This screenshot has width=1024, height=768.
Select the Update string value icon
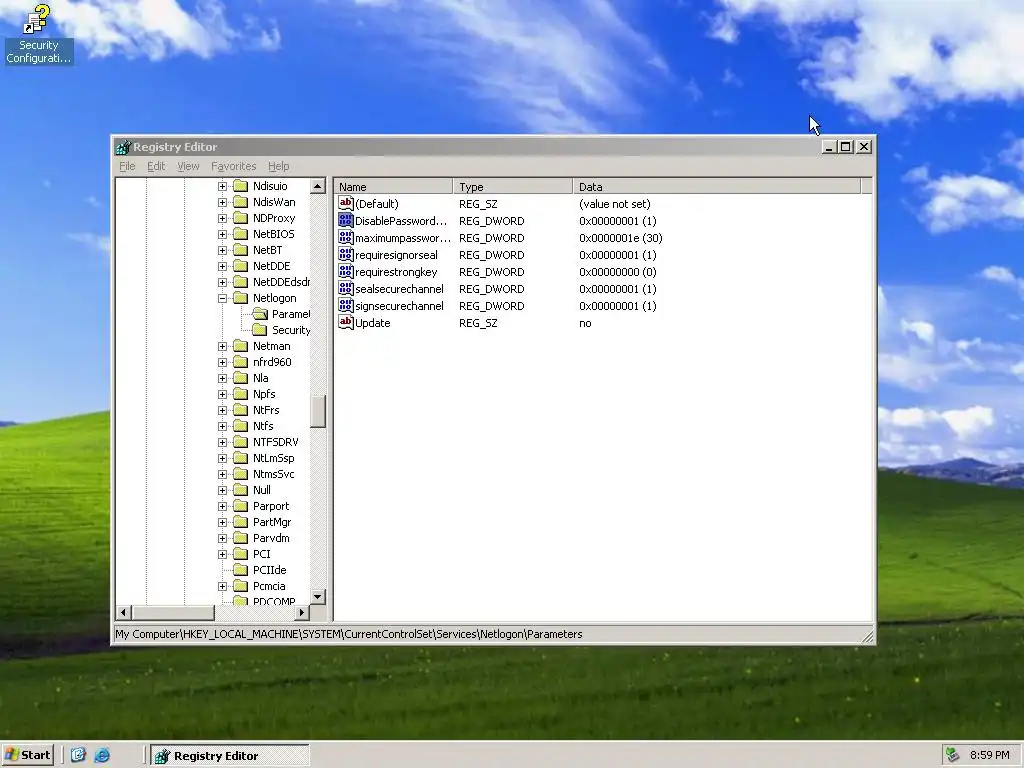[x=345, y=323]
